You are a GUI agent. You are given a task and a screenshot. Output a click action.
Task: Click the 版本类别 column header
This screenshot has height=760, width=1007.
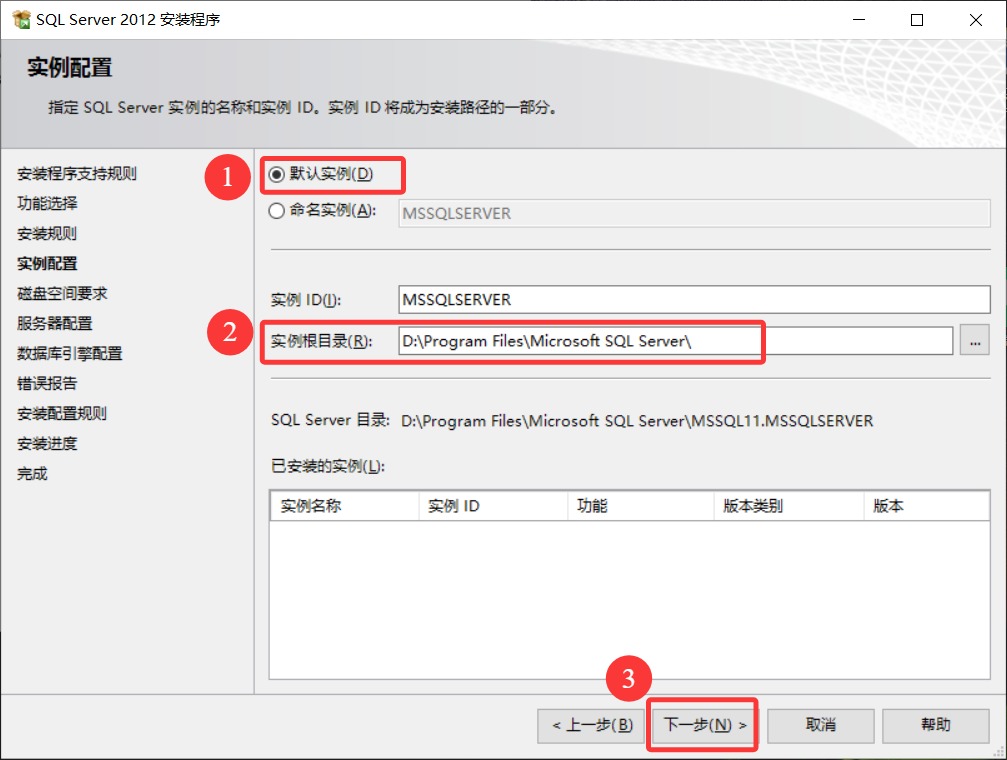[789, 506]
